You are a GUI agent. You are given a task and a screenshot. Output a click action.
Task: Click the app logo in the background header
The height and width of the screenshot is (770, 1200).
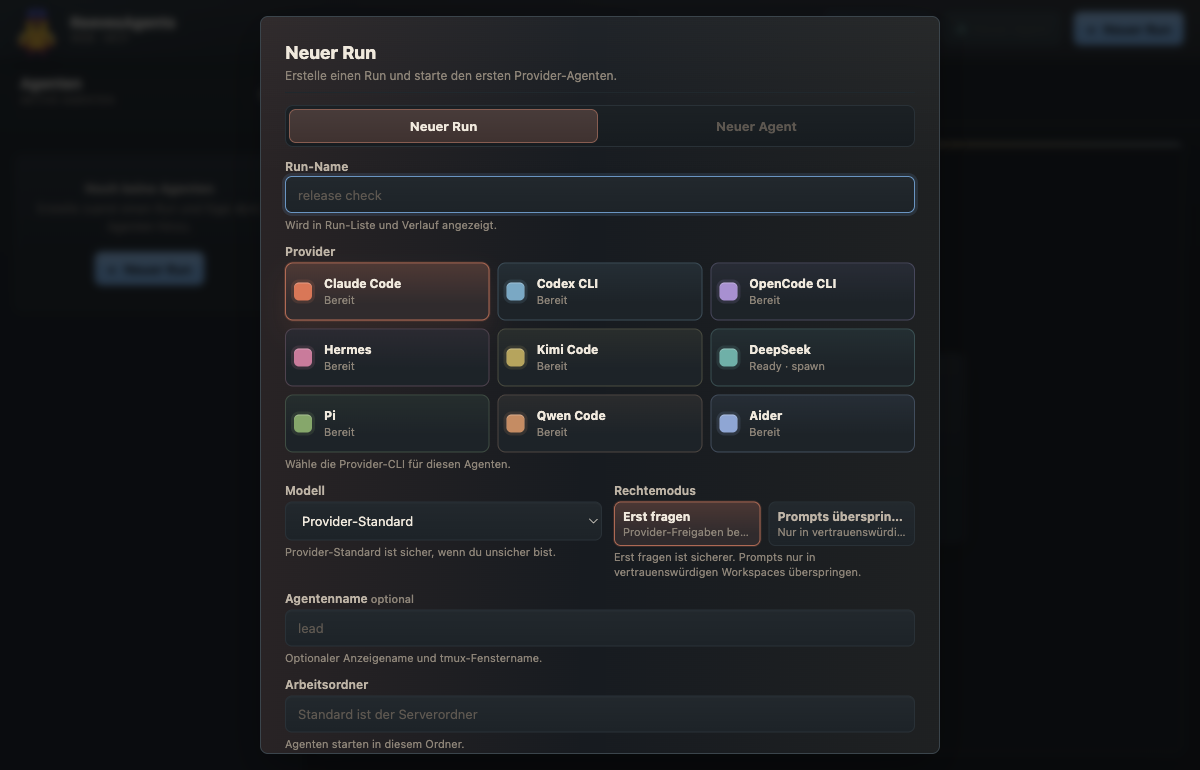(x=37, y=30)
